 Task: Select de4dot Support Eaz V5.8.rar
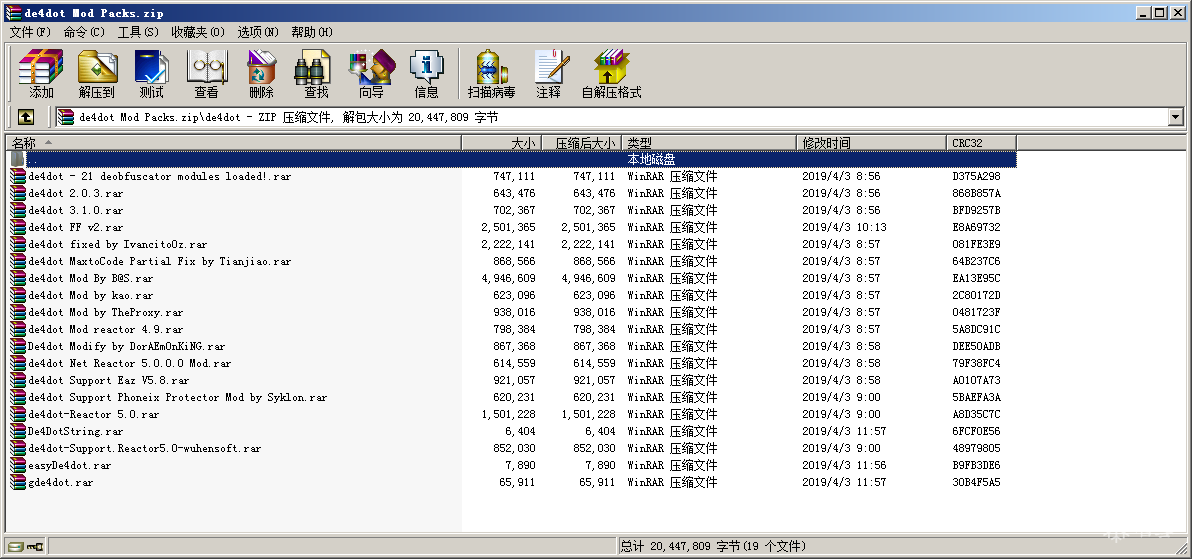[109, 380]
